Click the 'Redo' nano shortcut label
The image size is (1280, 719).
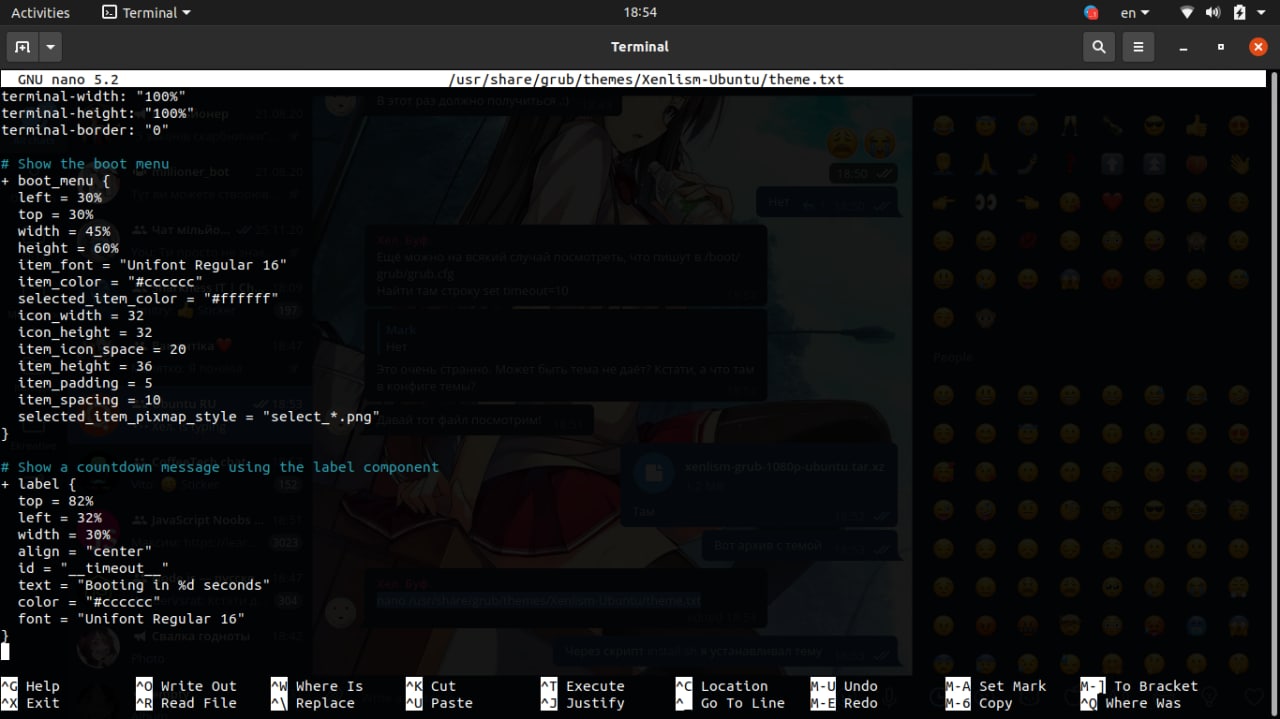tap(860, 703)
